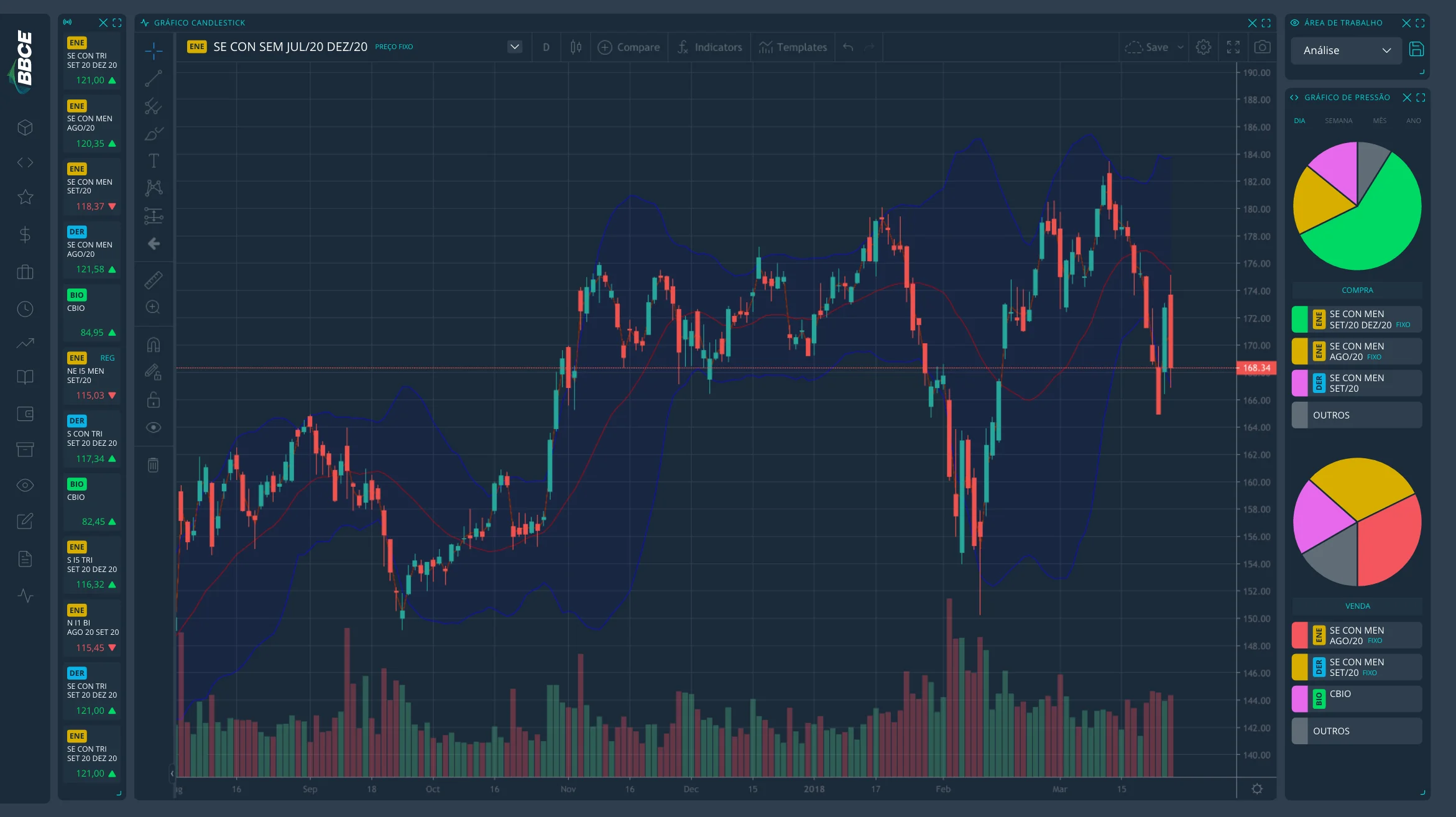This screenshot has height=817, width=1456.
Task: Toggle the sidebar eye visibility icon
Action: point(25,486)
